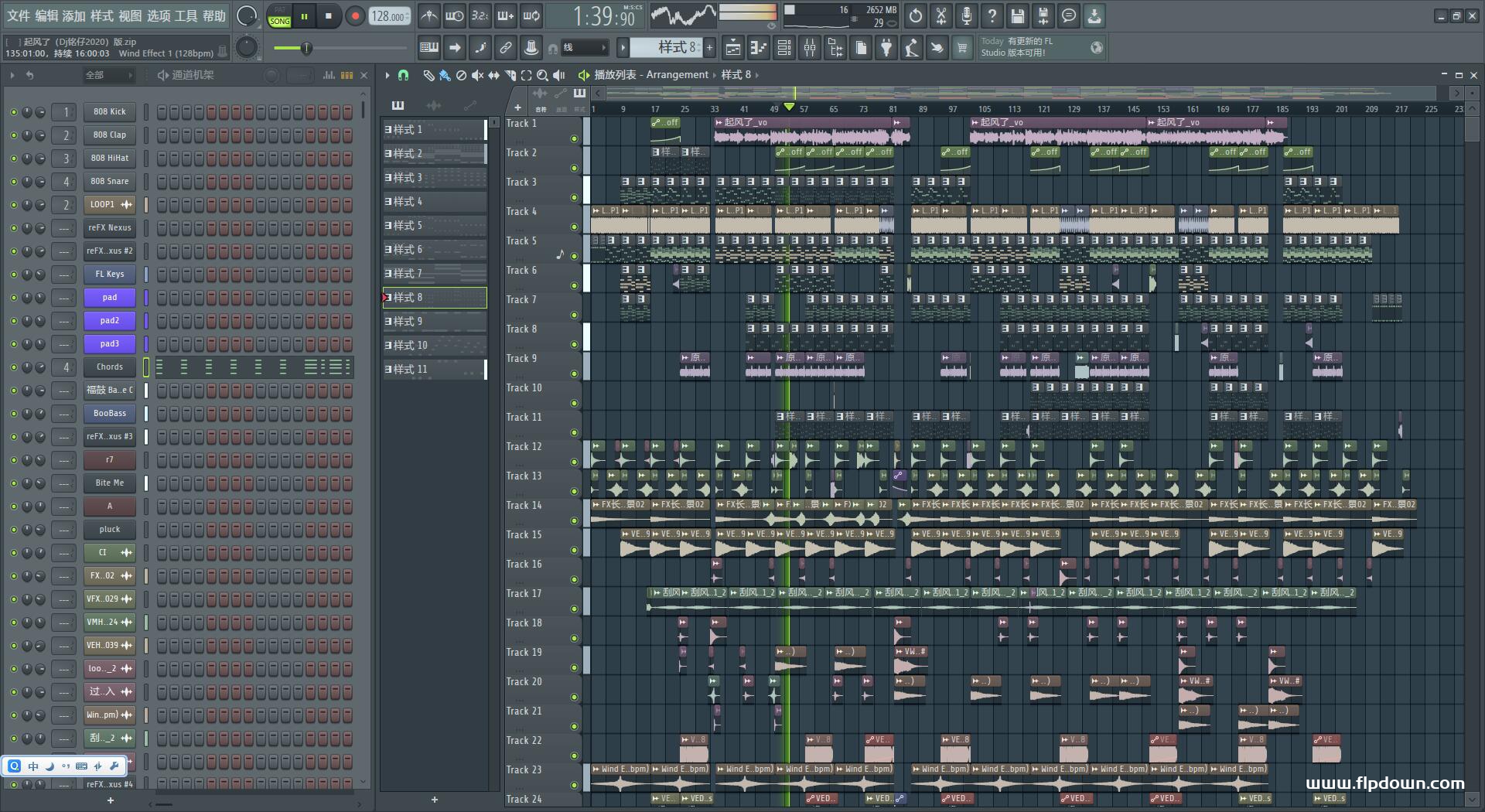The width and height of the screenshot is (1485, 812).
Task: Mute playlist Track 1 green dot
Action: [574, 139]
